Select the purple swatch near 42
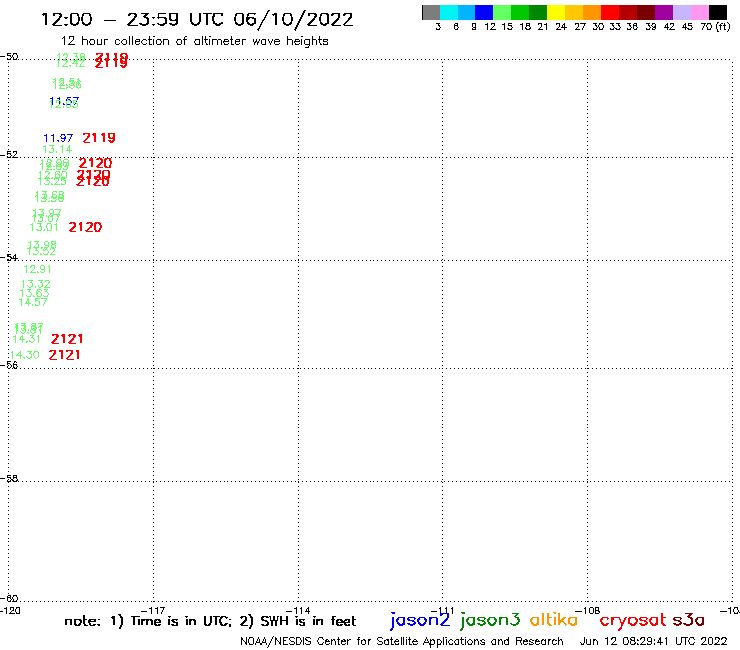The image size is (740, 650). point(664,12)
